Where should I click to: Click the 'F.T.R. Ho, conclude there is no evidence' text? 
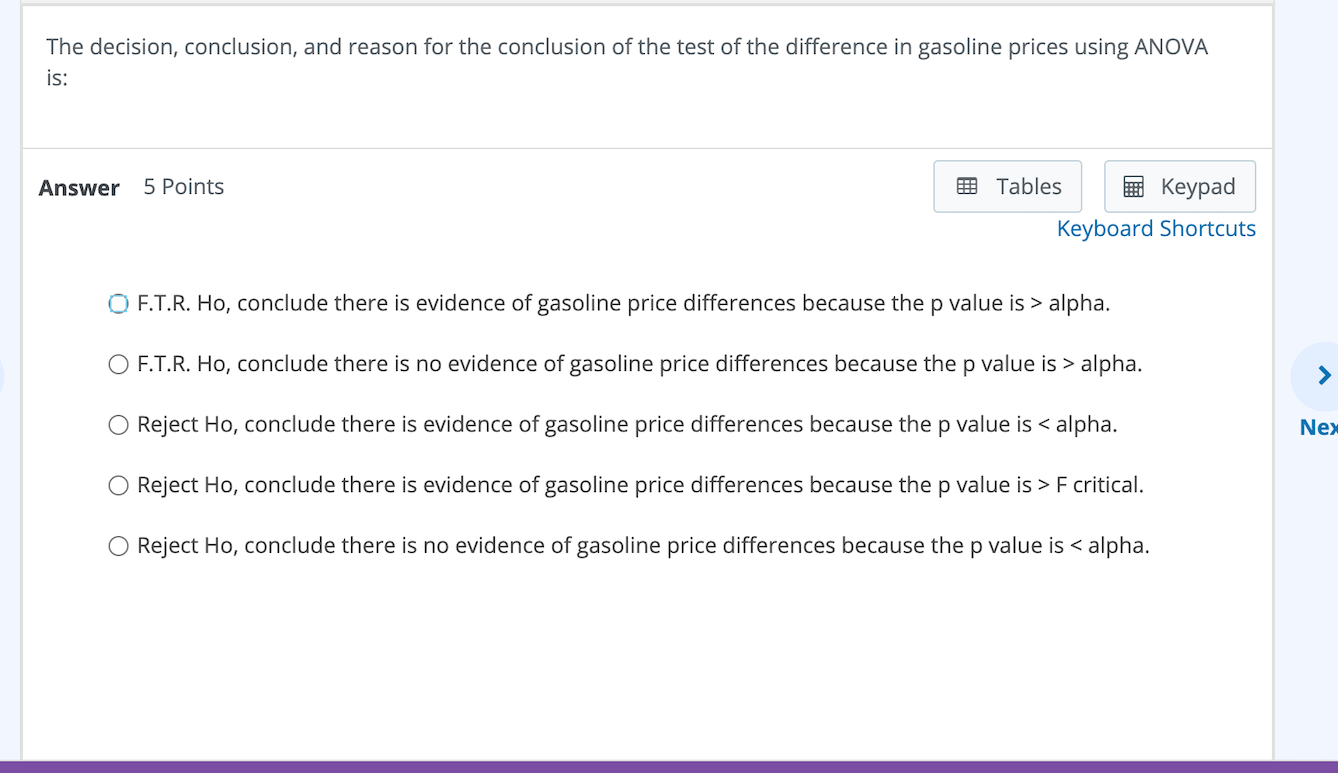(639, 364)
